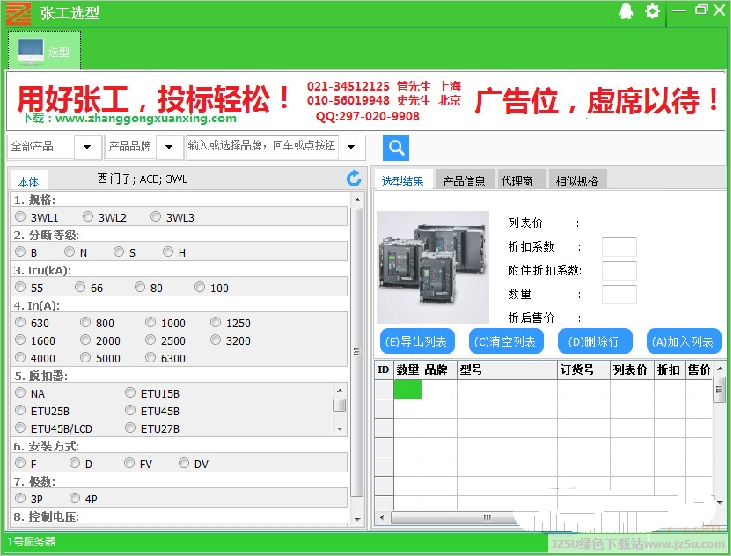Image resolution: width=731 pixels, height=556 pixels.
Task: Click the green highlighted table cell
Action: point(407,389)
